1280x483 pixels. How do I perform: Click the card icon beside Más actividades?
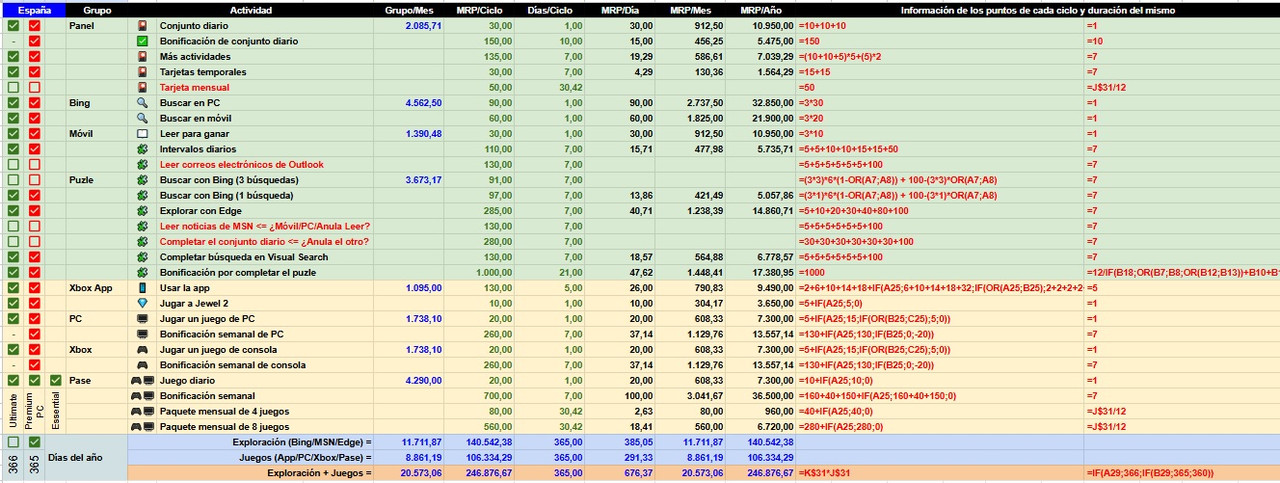pyautogui.click(x=142, y=57)
